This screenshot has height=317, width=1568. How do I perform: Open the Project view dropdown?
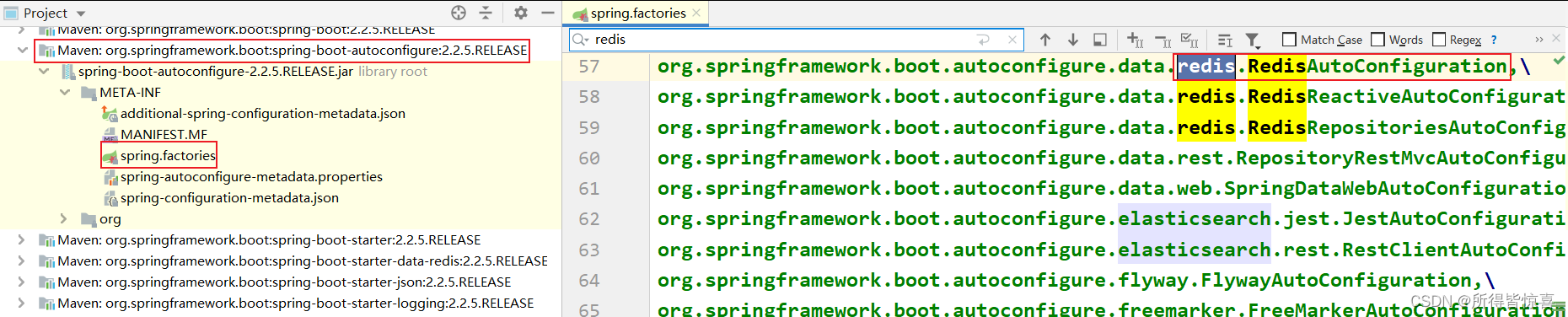point(82,13)
